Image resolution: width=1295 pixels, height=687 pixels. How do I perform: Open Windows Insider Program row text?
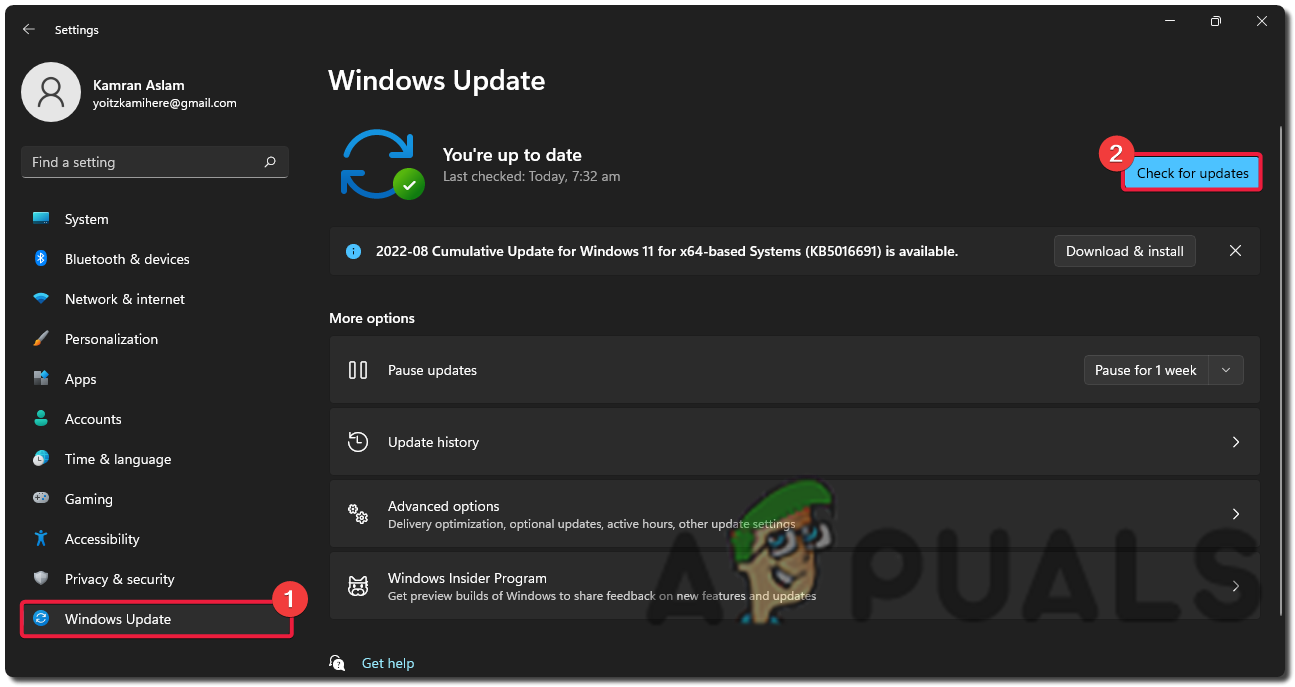[467, 578]
